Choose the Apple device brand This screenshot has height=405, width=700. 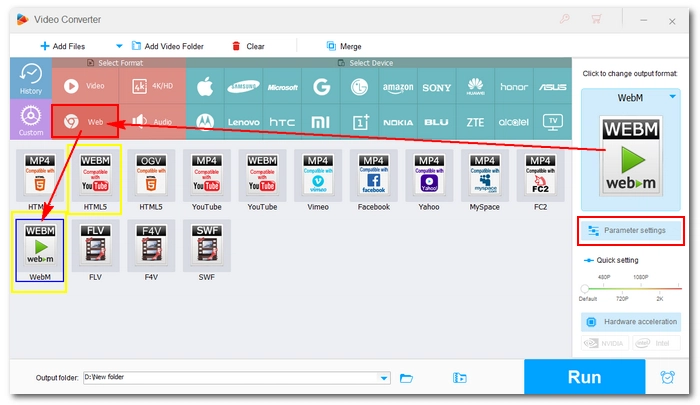(x=205, y=87)
